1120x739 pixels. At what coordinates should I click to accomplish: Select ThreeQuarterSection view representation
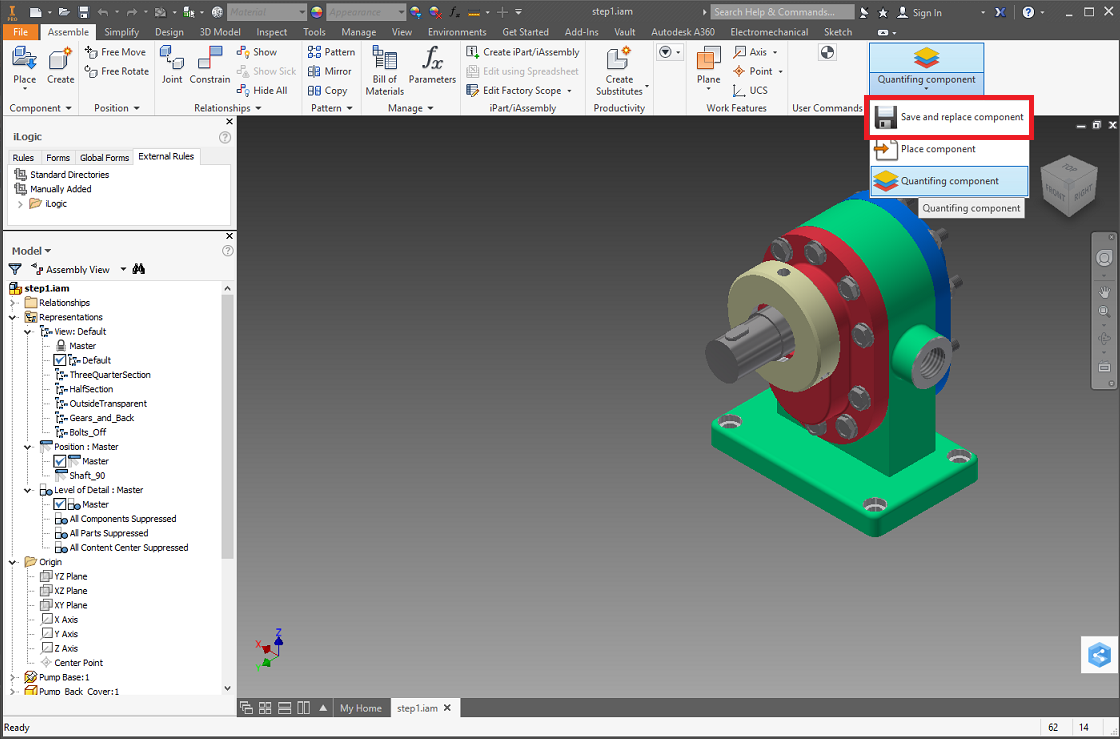(110, 375)
